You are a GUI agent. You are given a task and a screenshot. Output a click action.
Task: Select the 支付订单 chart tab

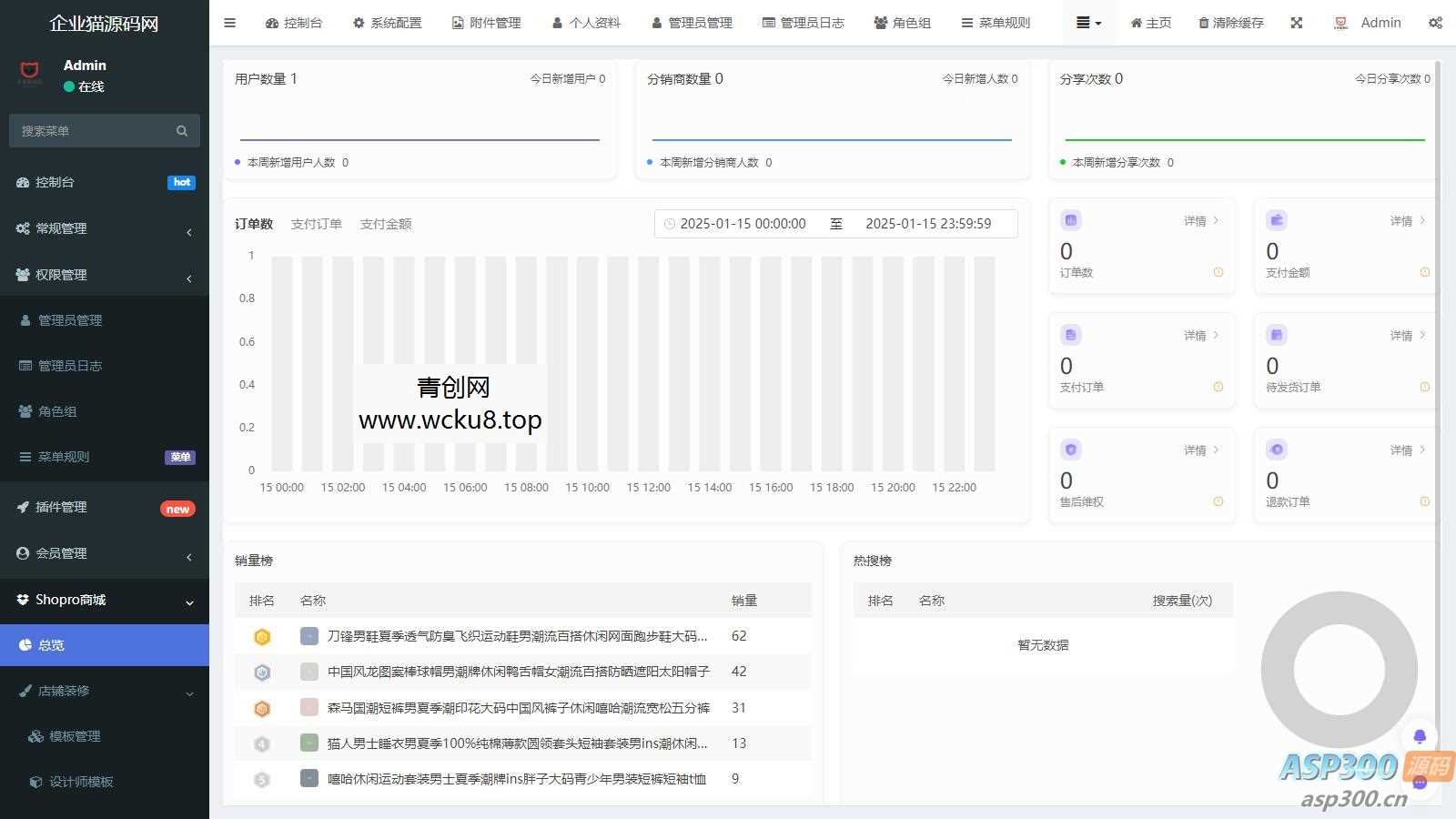pos(317,223)
